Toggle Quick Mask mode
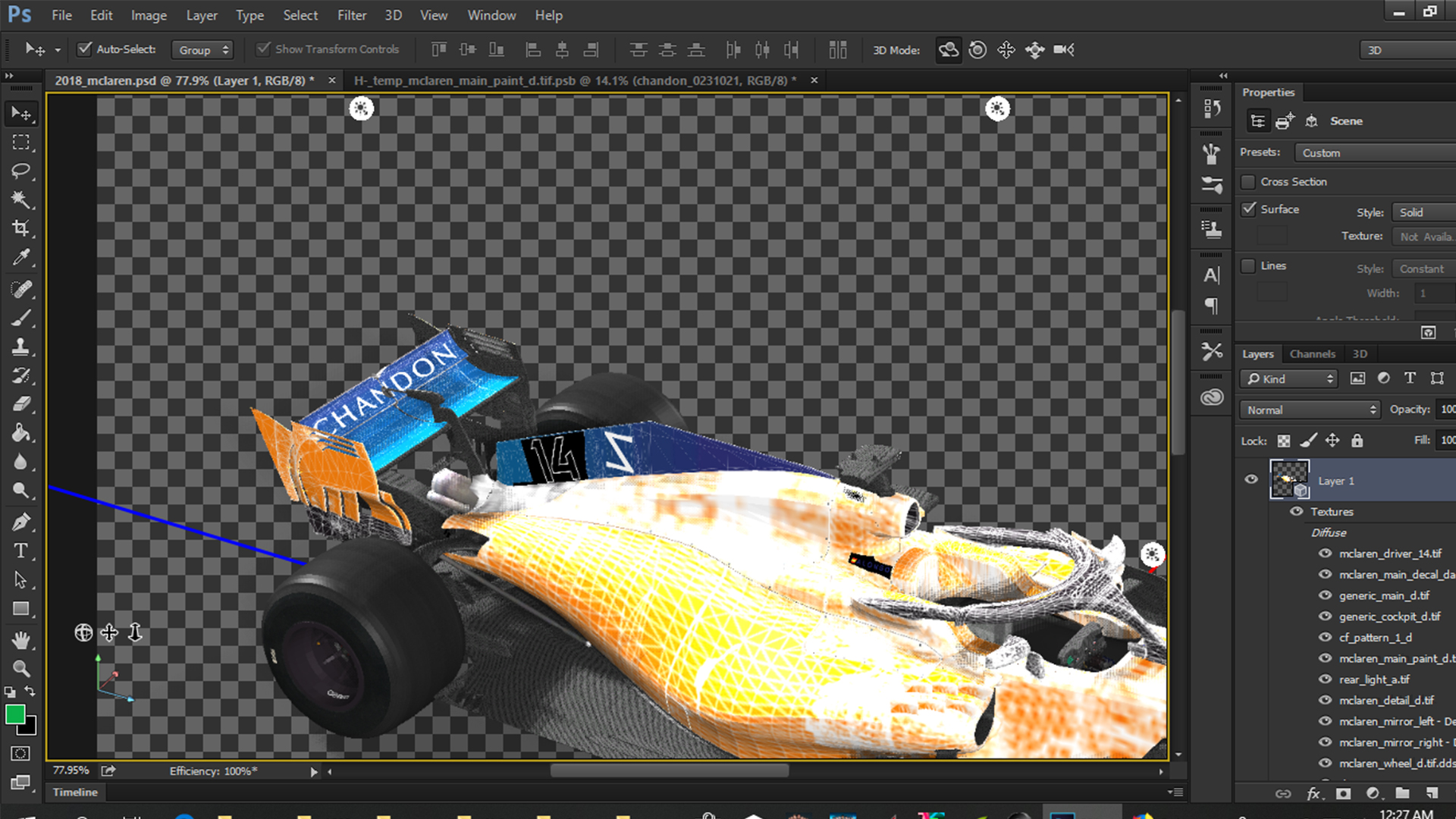This screenshot has height=819, width=1456. tap(20, 753)
